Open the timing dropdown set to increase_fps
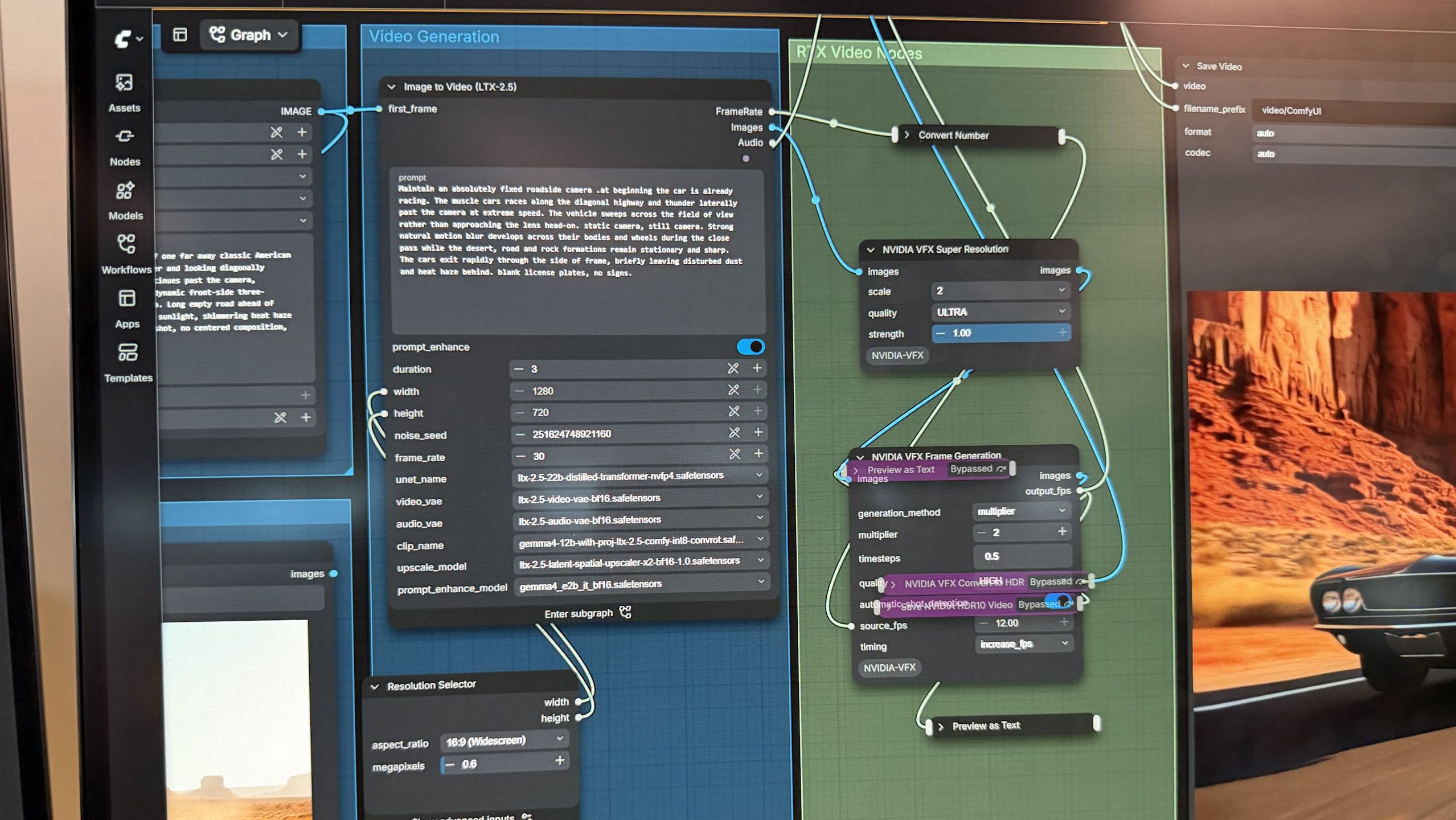 1024,644
